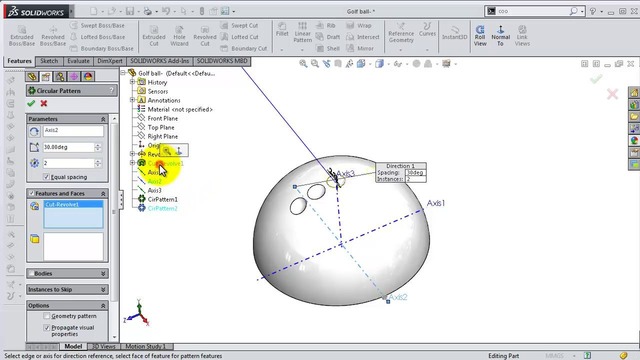The width and height of the screenshot is (640, 360).
Task: Click the Mirror tool
Action: [360, 48]
